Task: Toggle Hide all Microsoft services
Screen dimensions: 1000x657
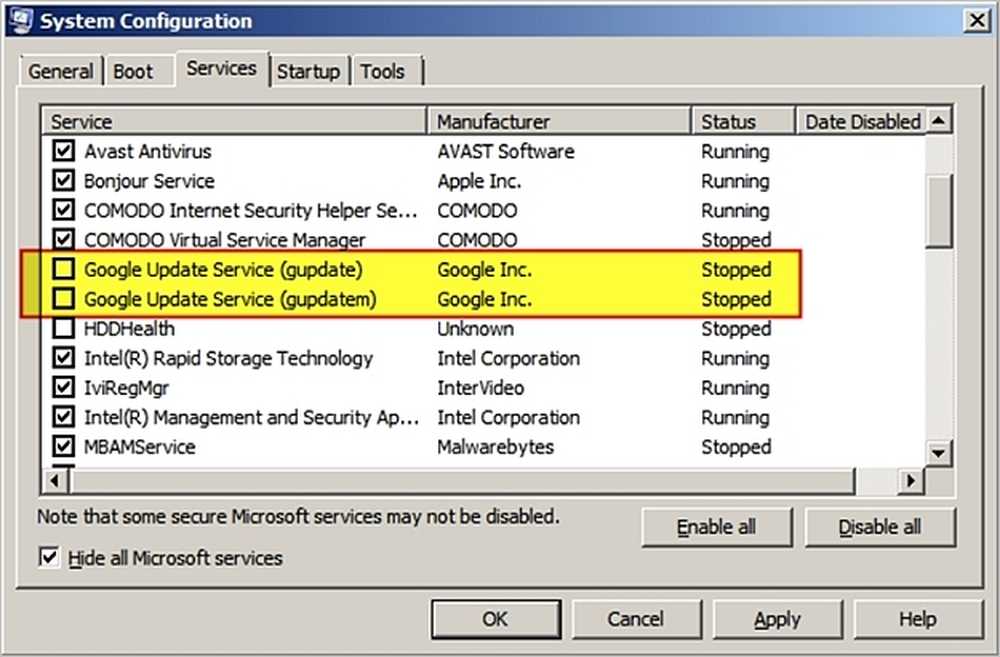Action: (x=49, y=557)
